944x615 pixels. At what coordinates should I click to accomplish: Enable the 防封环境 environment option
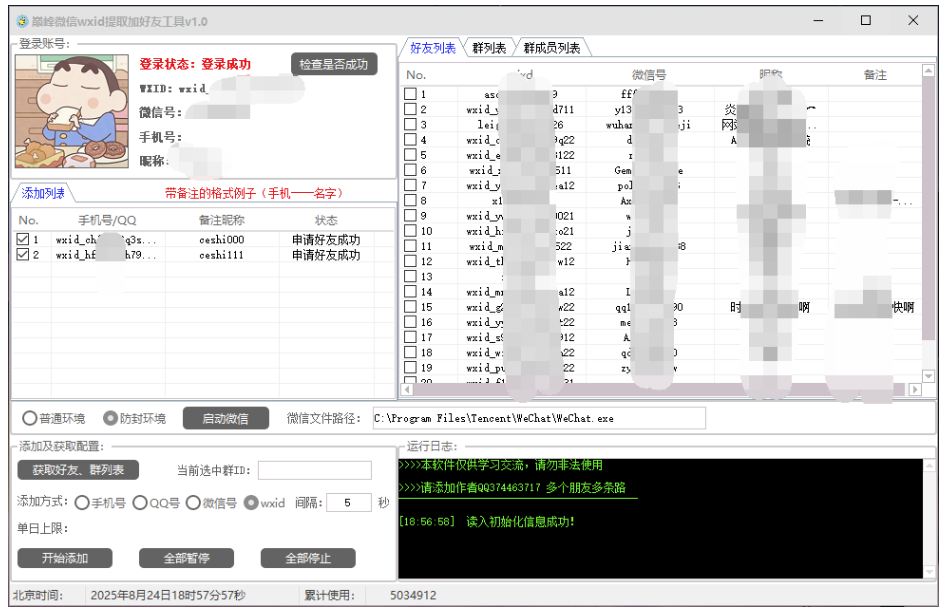(110, 418)
